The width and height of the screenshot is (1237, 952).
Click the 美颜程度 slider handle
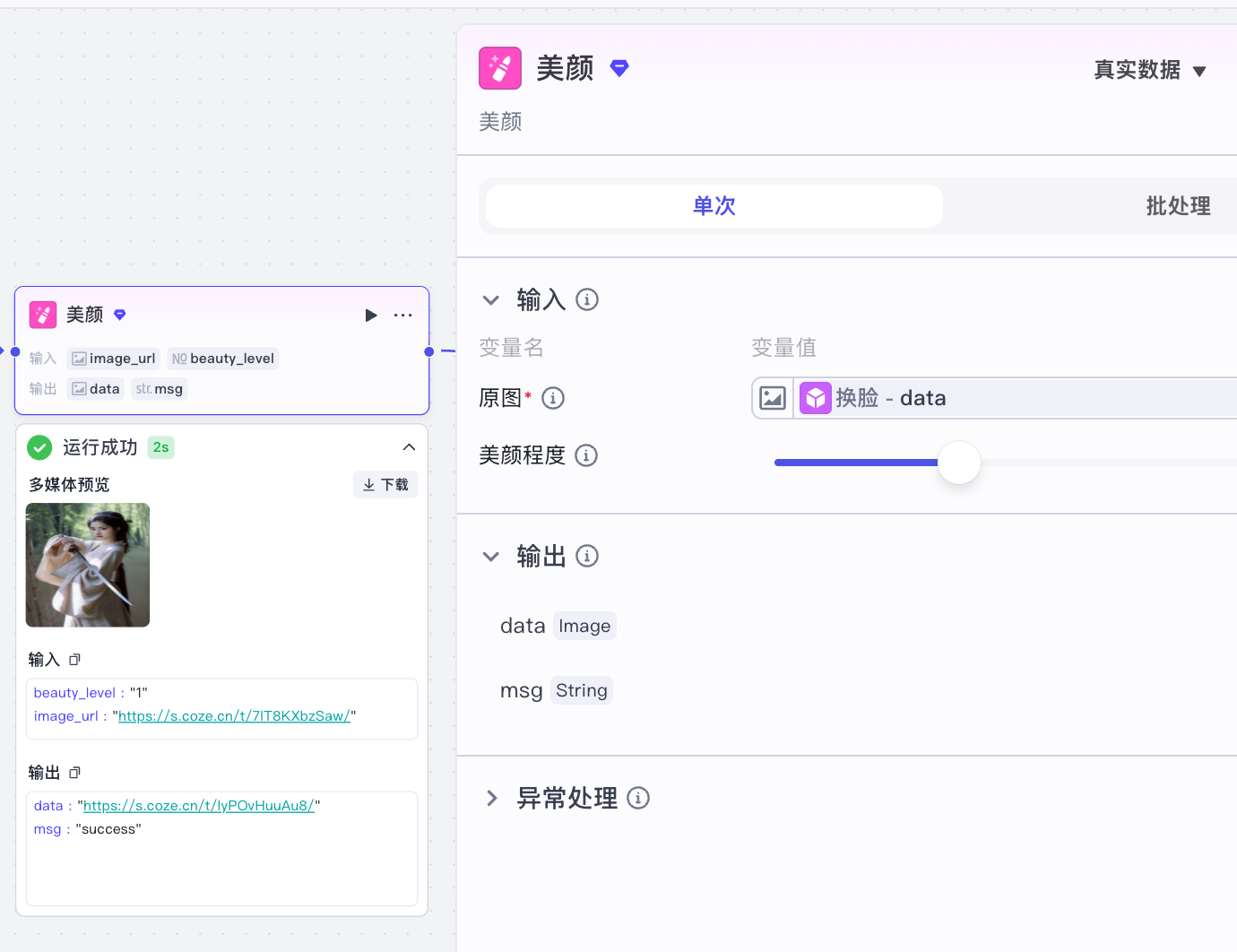959,463
